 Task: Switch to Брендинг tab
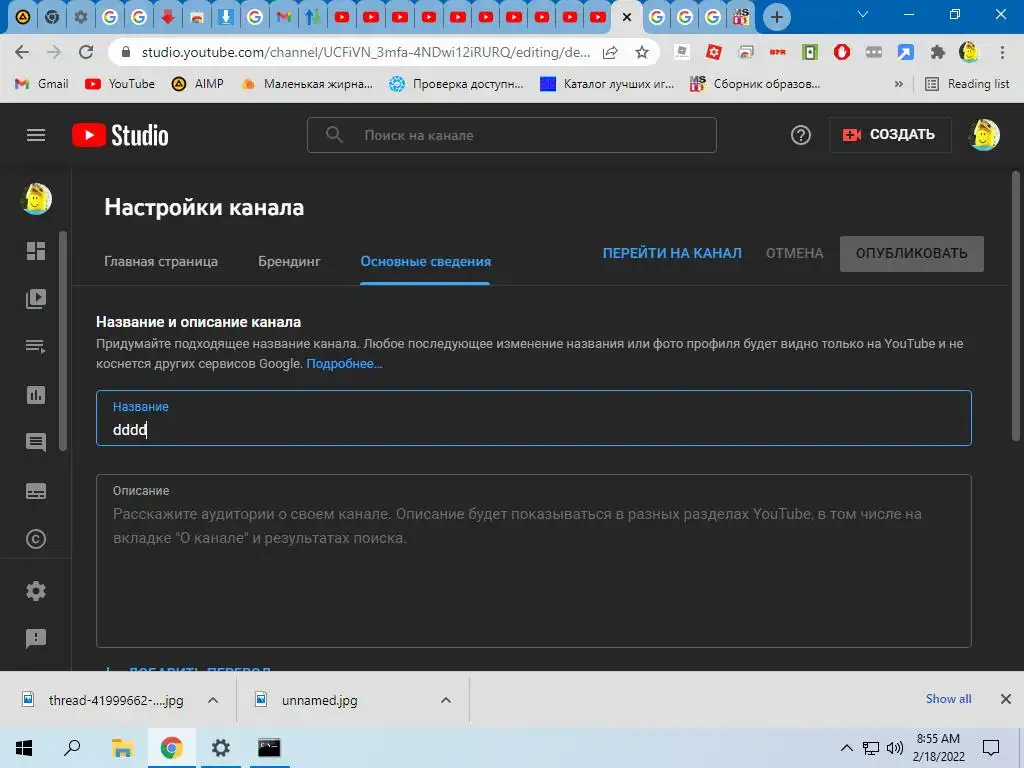point(289,261)
